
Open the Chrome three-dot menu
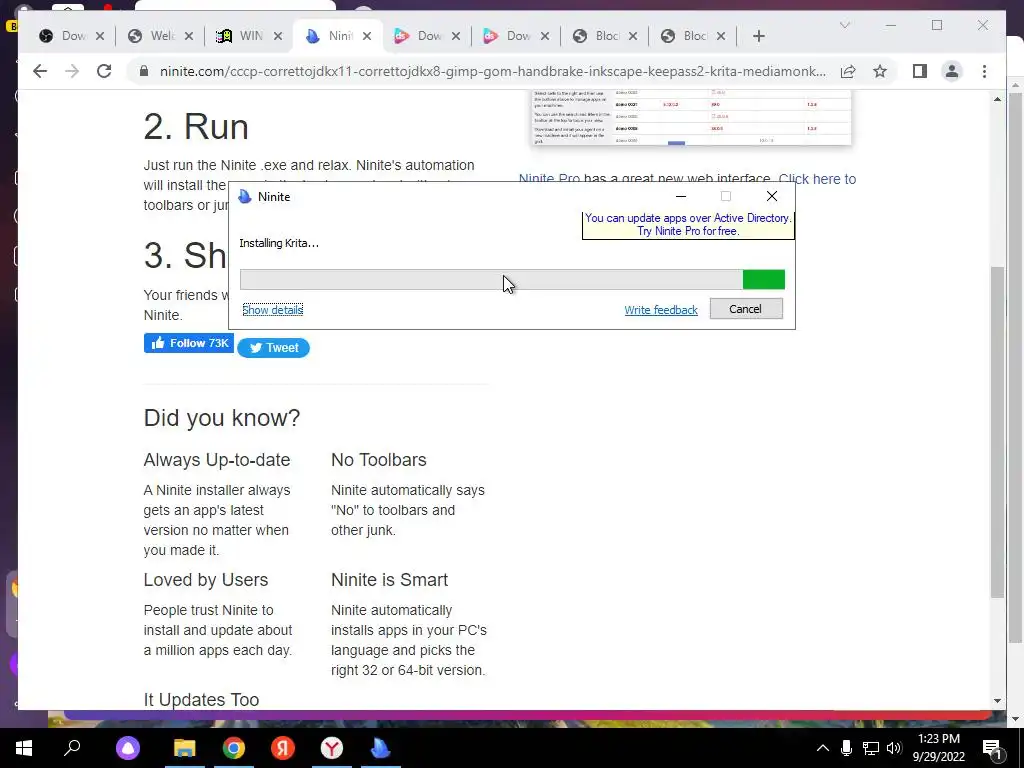[984, 71]
